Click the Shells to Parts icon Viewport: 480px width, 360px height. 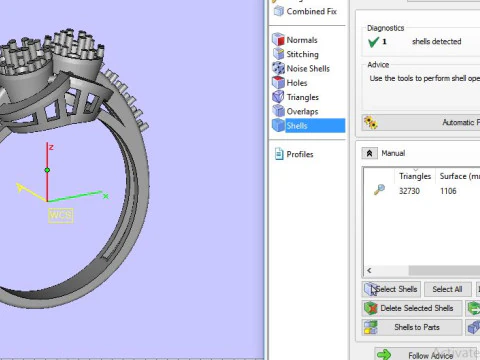(371, 327)
